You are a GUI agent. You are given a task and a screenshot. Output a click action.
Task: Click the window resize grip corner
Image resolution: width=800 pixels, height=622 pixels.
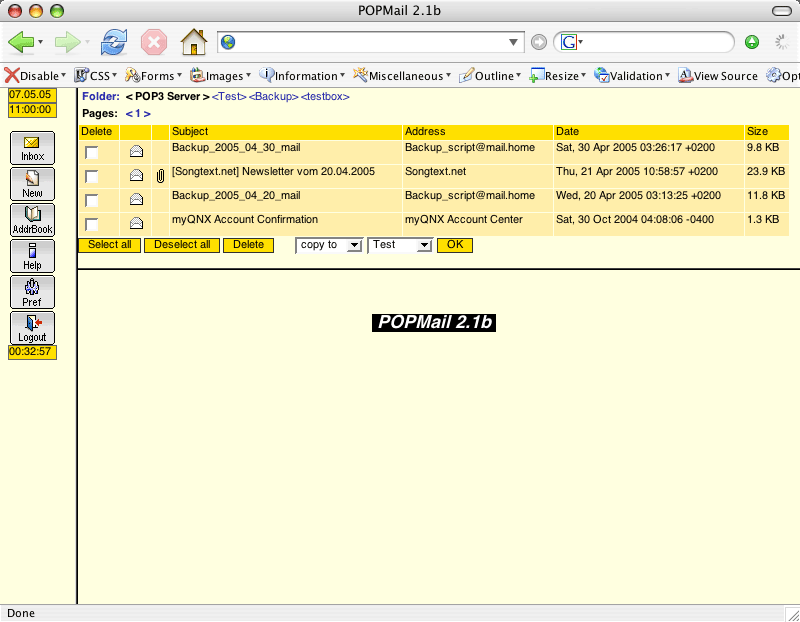(x=792, y=614)
